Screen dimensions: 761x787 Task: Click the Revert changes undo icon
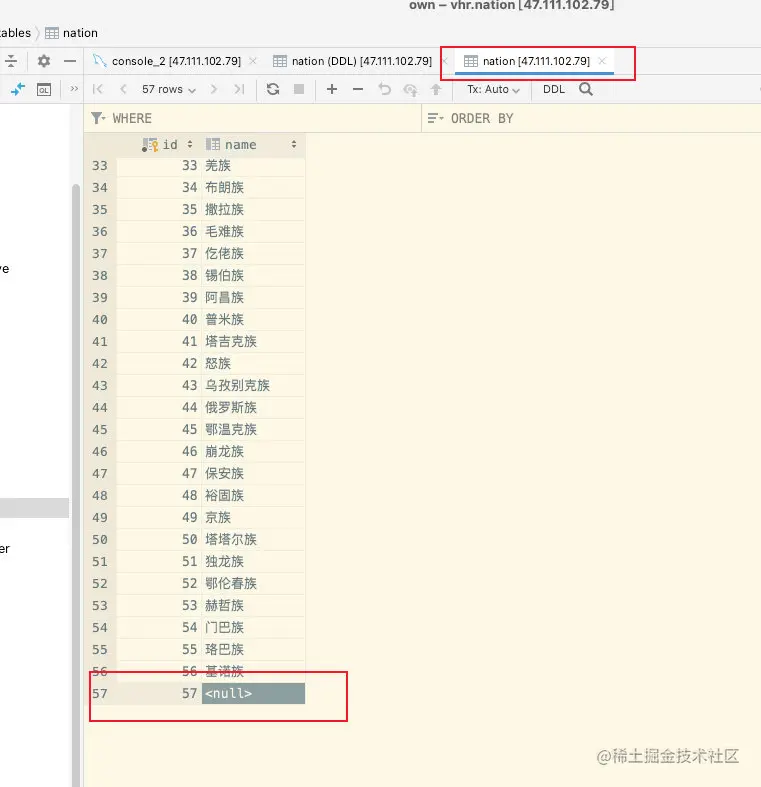point(385,89)
